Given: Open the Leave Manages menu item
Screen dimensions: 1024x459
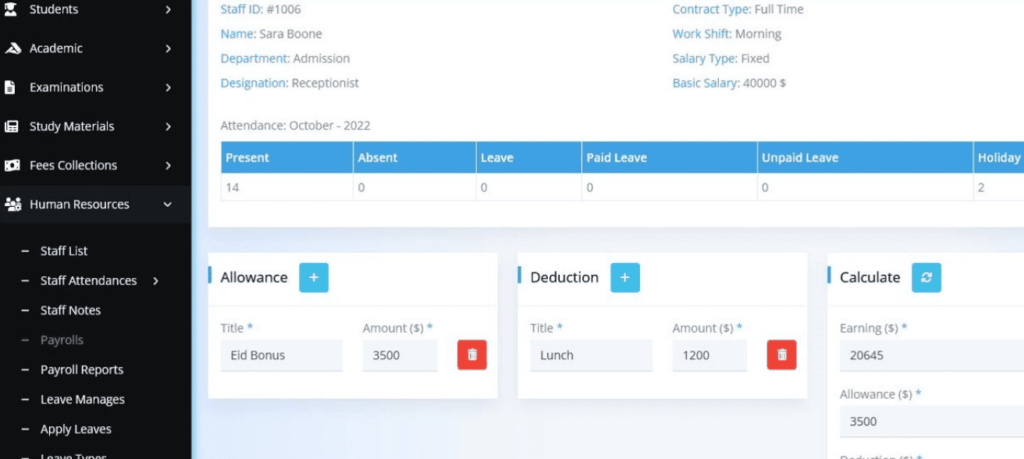Looking at the screenshot, I should pyautogui.click(x=82, y=400).
